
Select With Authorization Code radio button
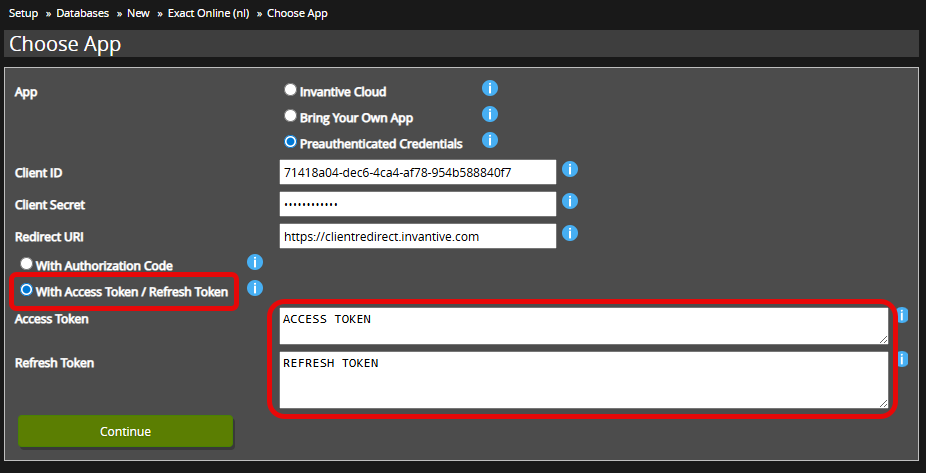point(27,264)
